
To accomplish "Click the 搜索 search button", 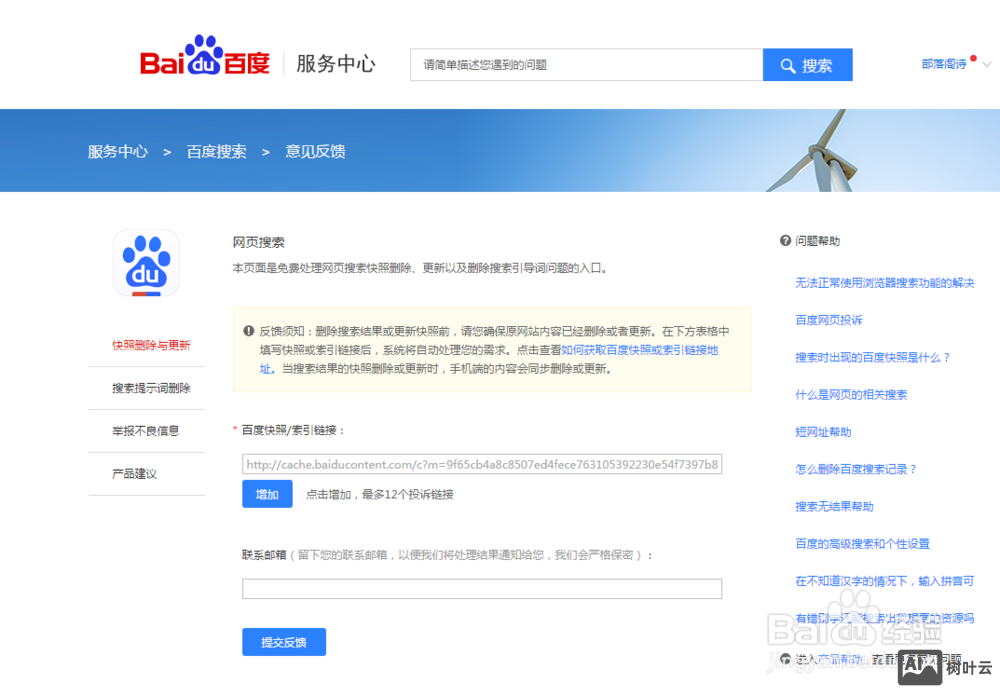I will pyautogui.click(x=808, y=63).
